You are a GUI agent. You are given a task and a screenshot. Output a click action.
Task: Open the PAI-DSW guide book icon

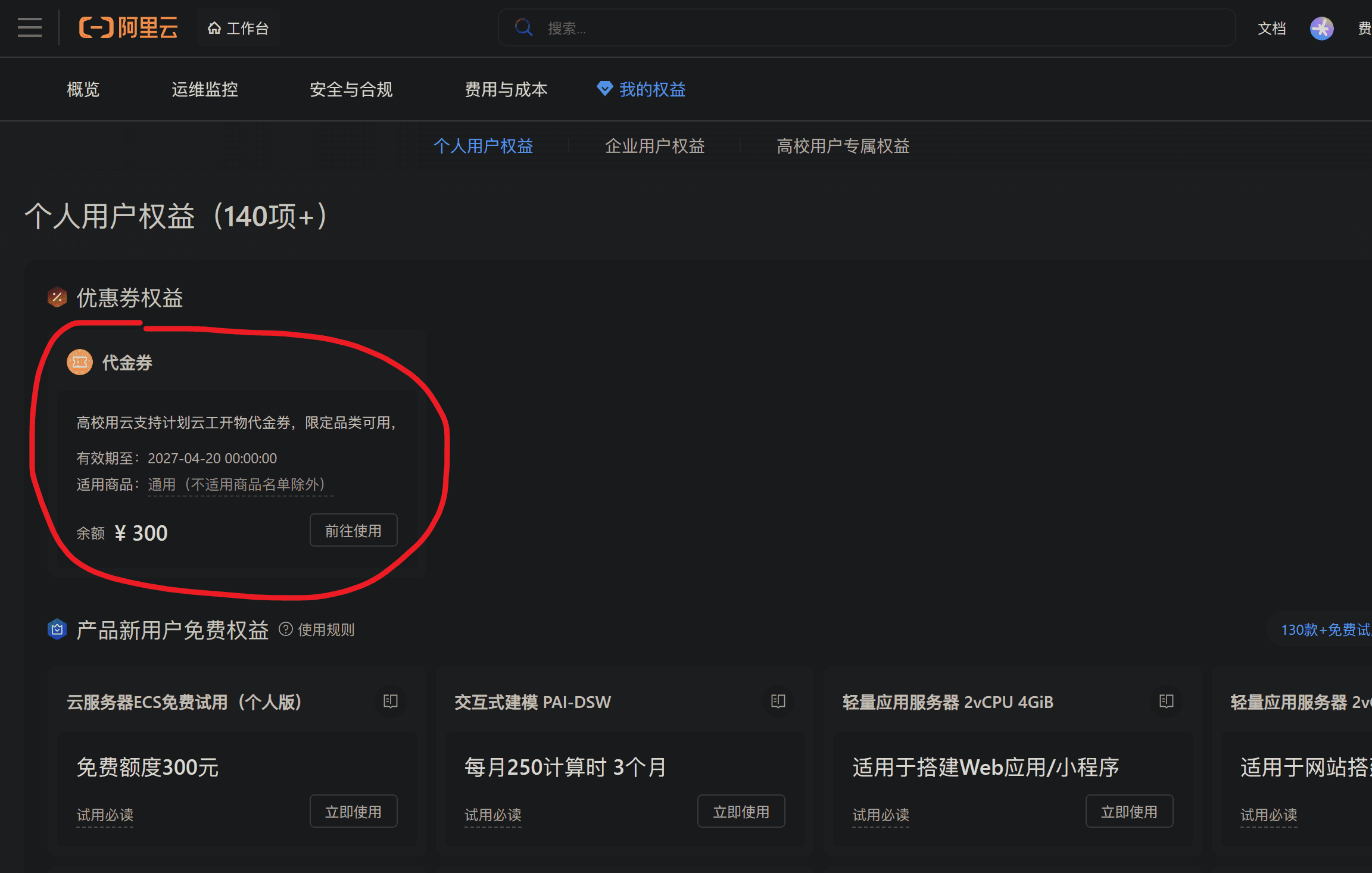click(x=778, y=701)
